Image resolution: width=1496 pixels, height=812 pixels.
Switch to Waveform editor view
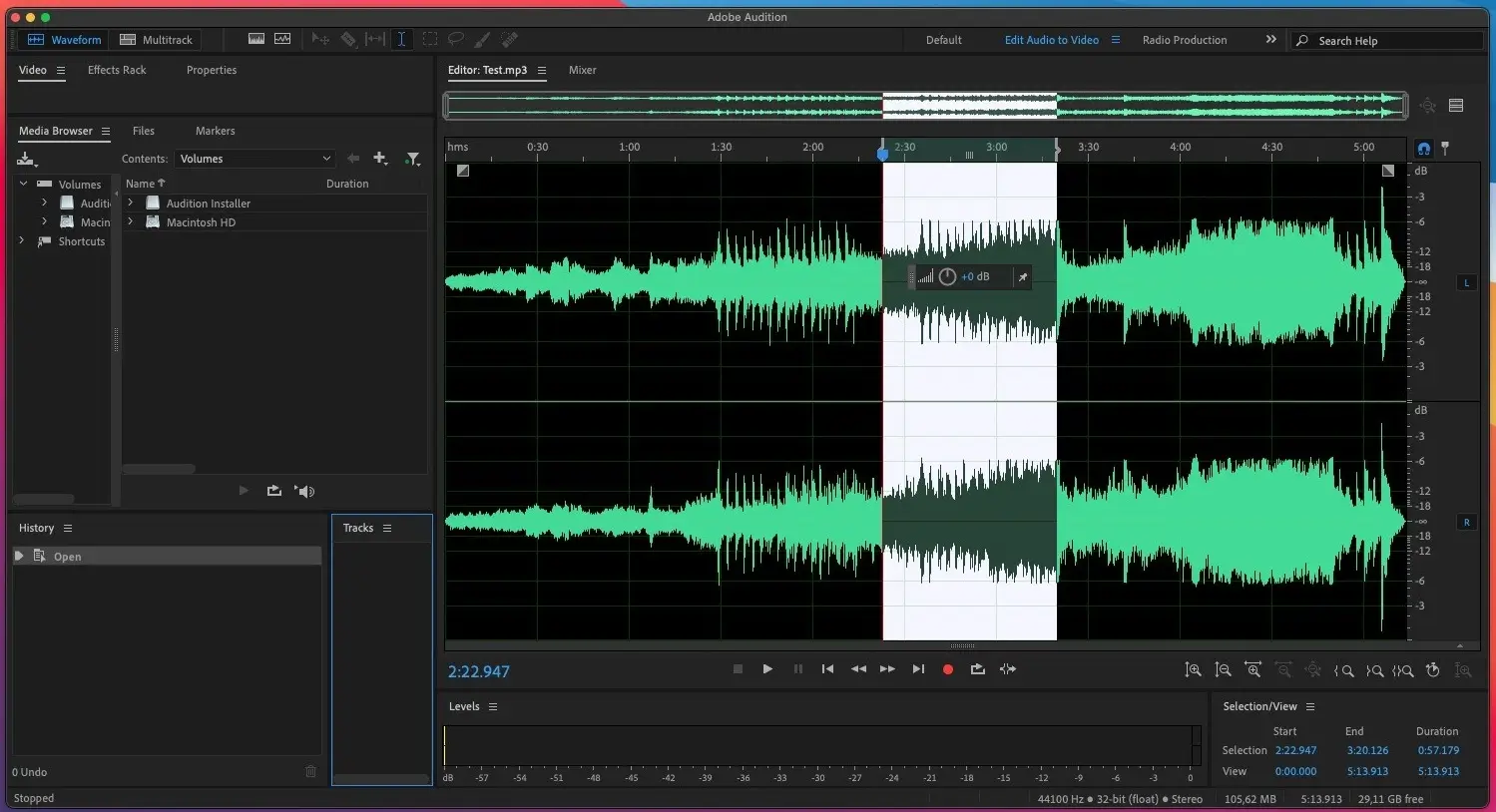tap(65, 40)
